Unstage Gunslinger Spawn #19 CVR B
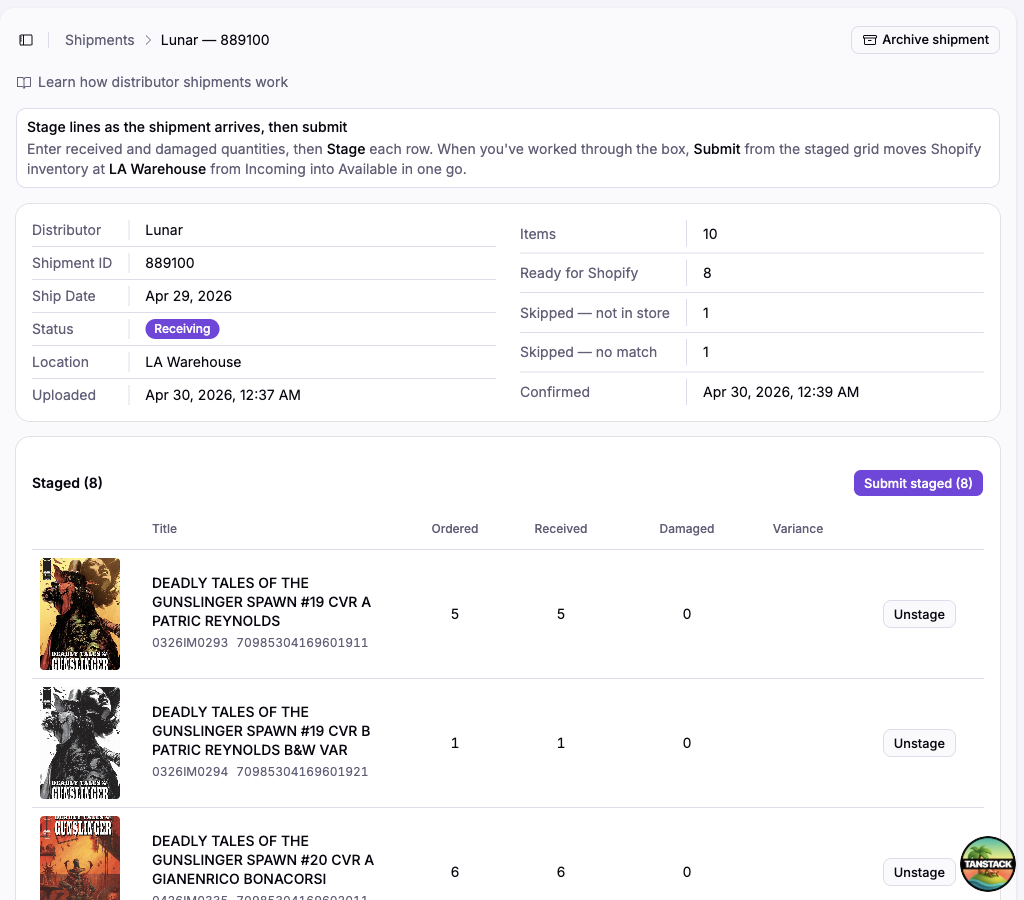1024x900 pixels. tap(919, 743)
